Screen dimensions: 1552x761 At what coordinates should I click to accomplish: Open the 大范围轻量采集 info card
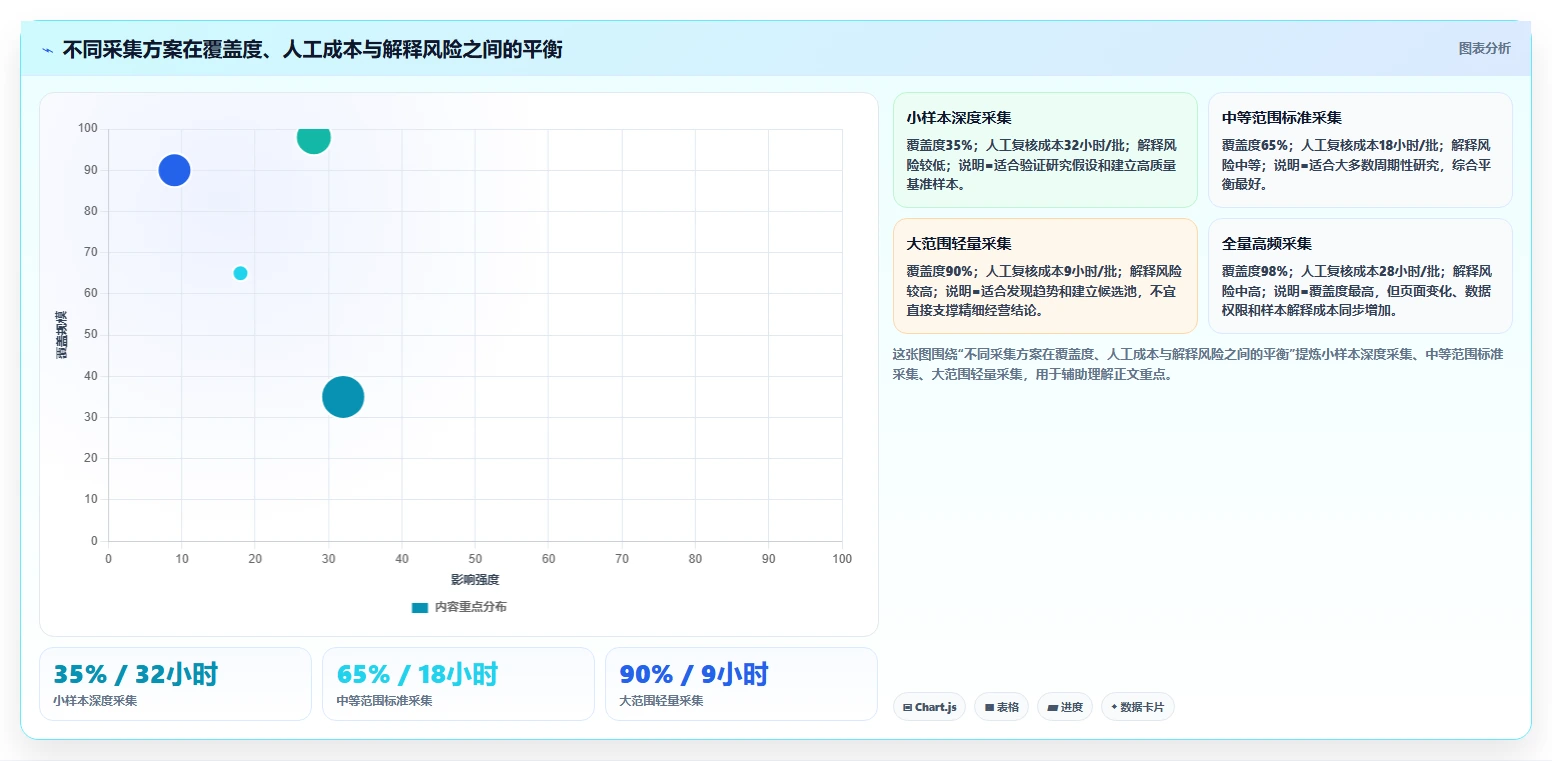1044,276
